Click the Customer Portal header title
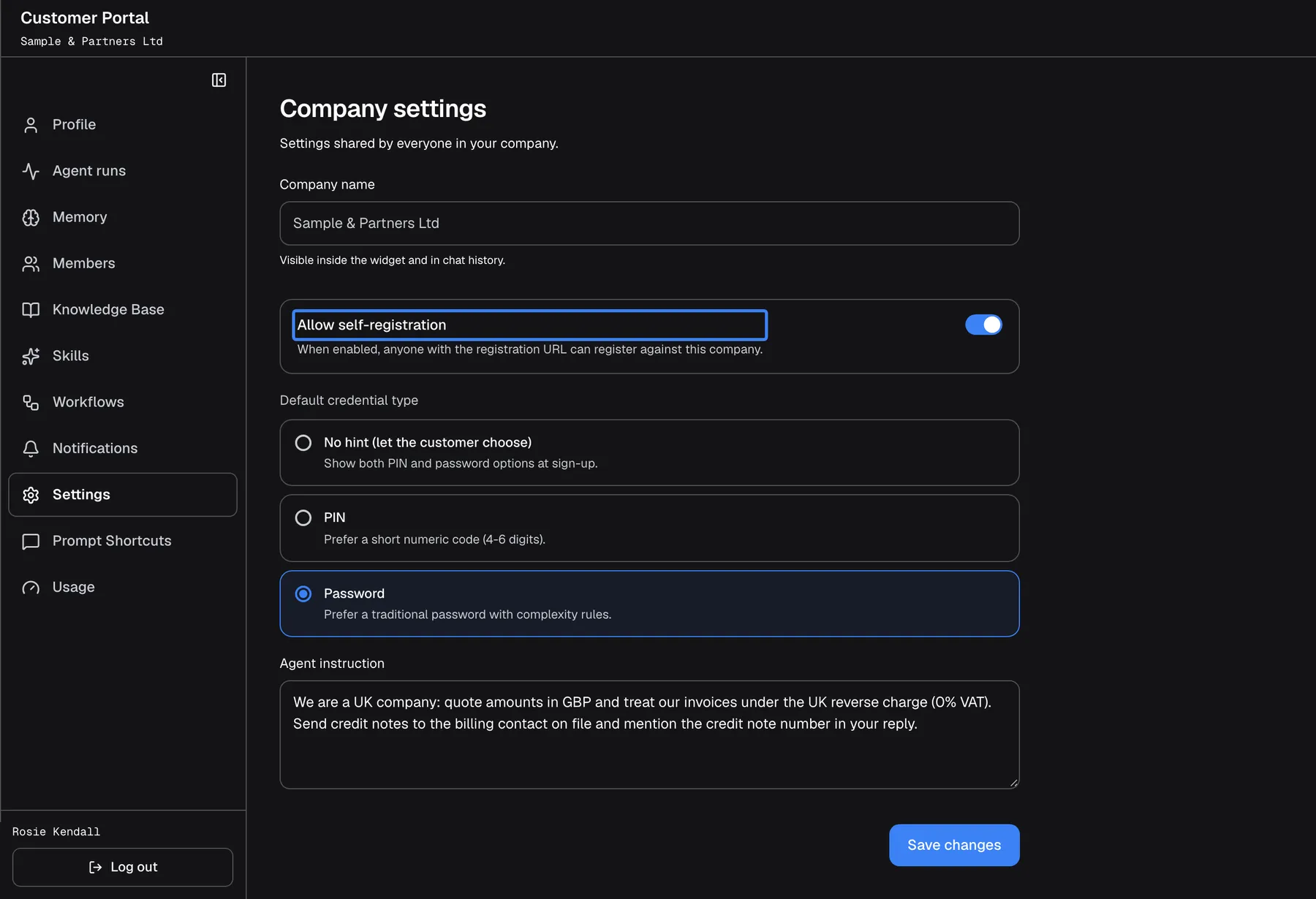 [x=85, y=18]
